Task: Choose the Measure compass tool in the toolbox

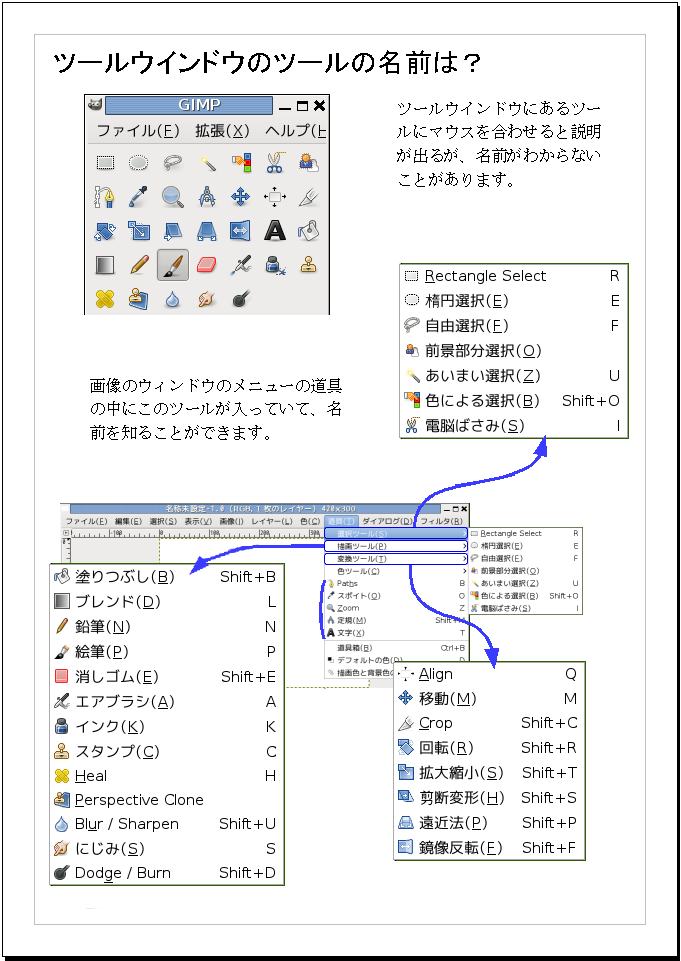Action: click(x=207, y=197)
